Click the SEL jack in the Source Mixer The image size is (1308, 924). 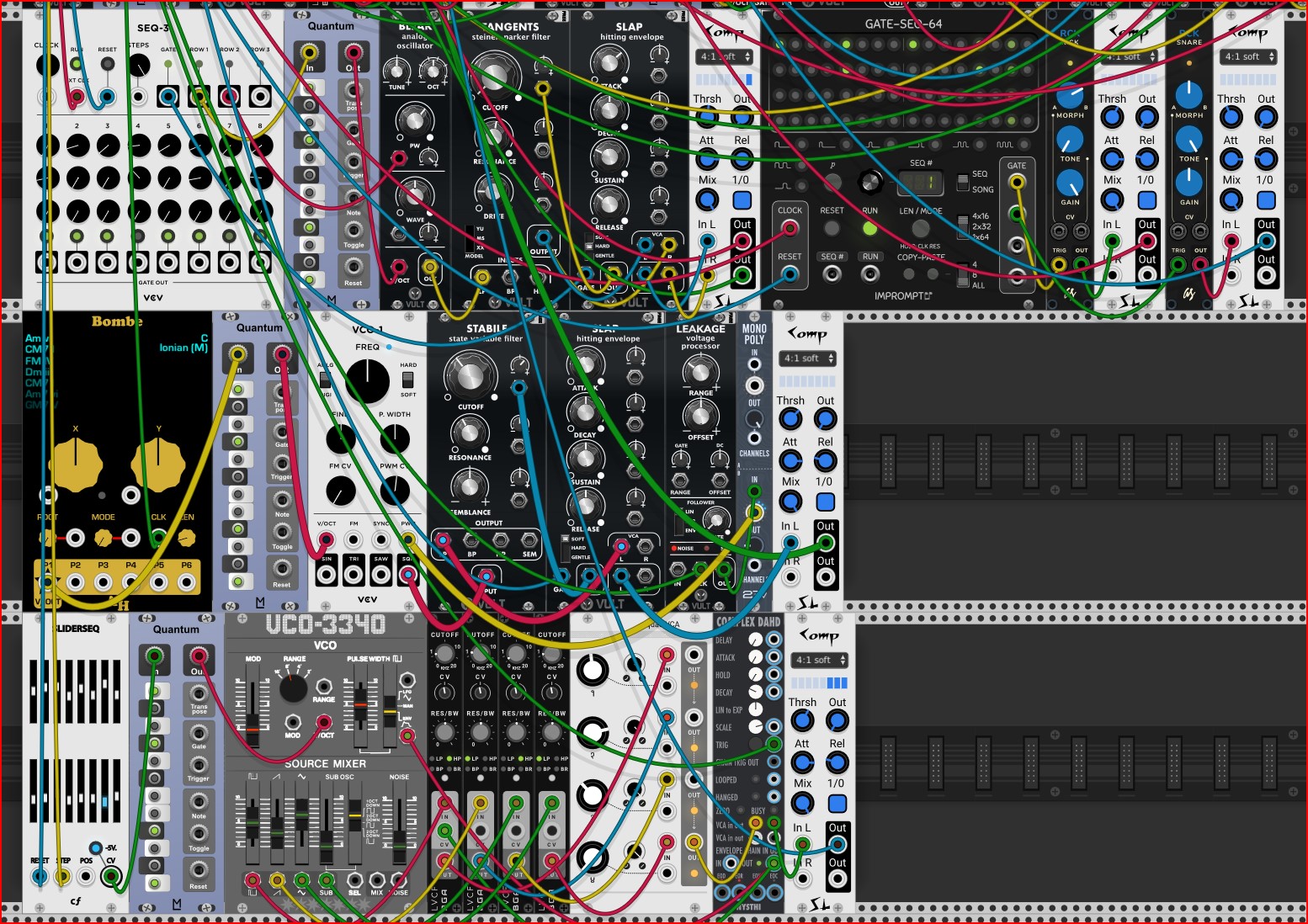[354, 880]
